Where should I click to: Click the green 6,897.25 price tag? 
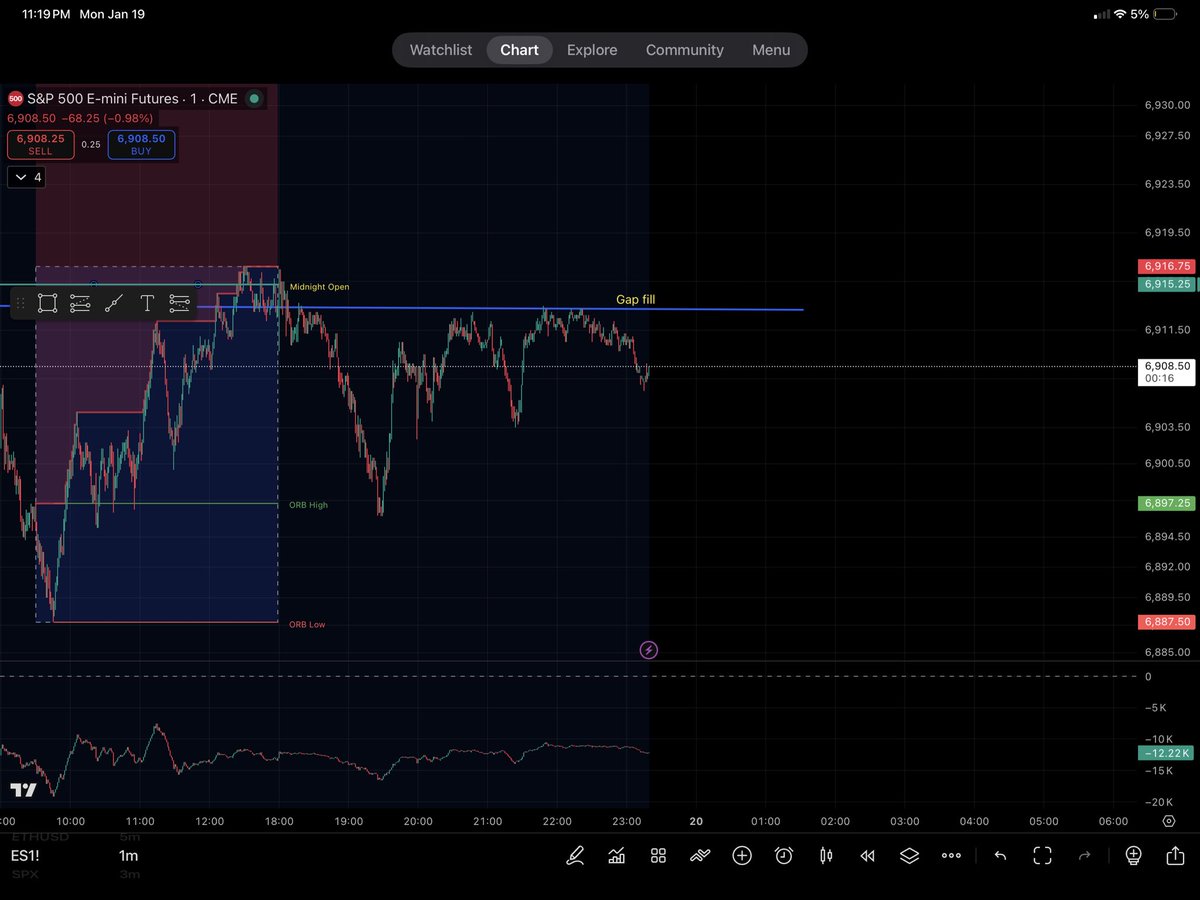click(1166, 504)
